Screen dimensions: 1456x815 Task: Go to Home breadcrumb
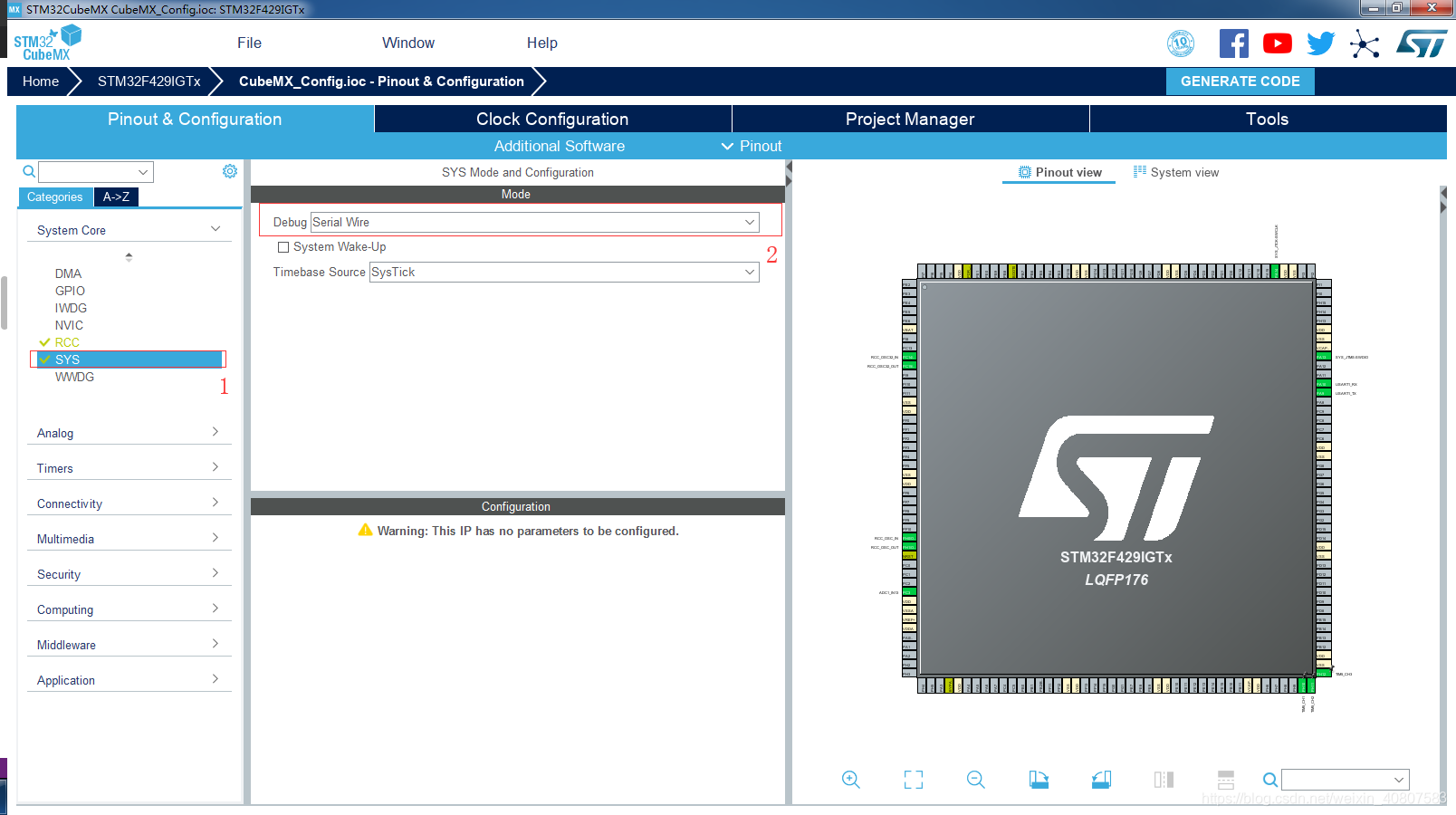(41, 81)
